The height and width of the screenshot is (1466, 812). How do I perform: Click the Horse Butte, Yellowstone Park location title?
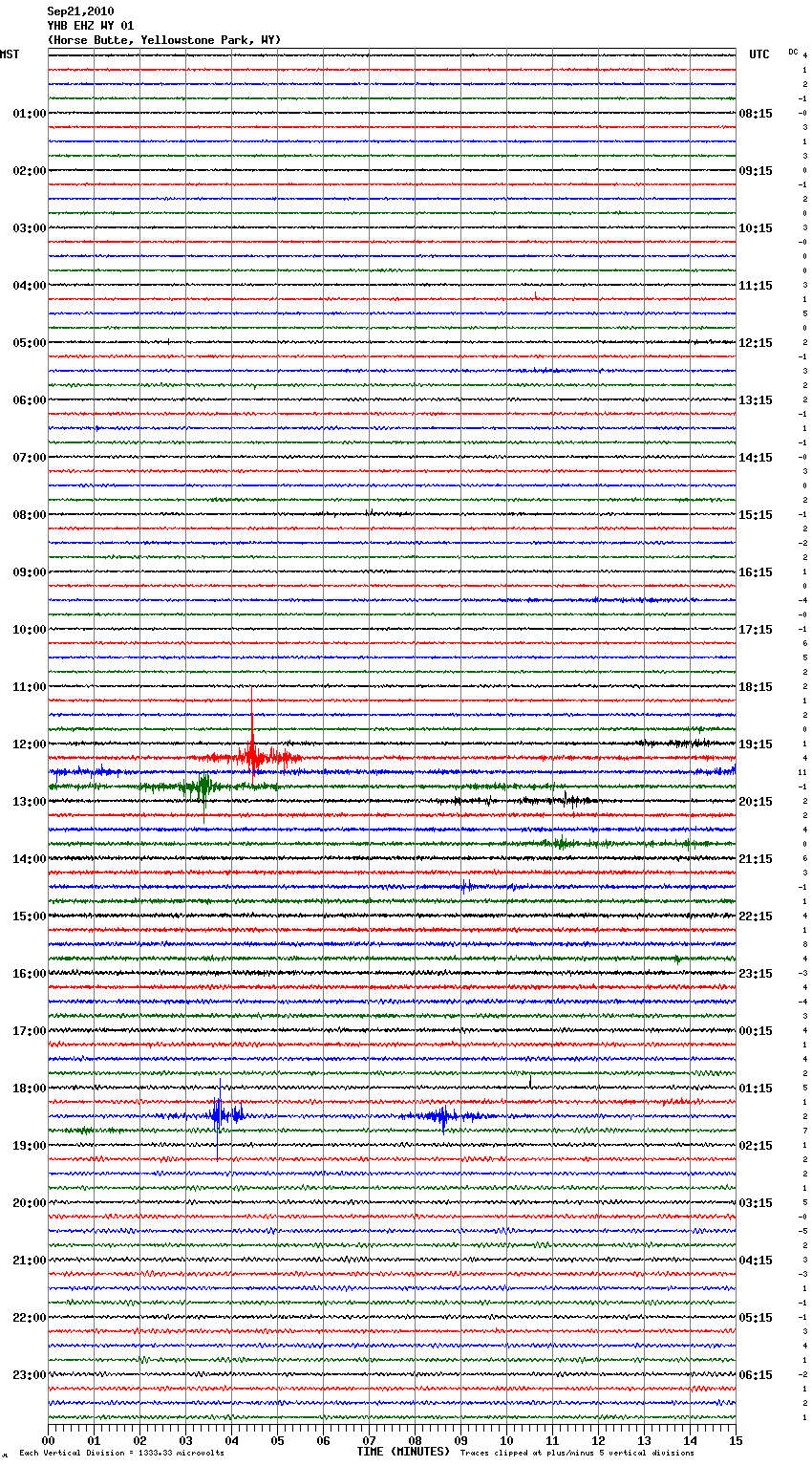(164, 40)
